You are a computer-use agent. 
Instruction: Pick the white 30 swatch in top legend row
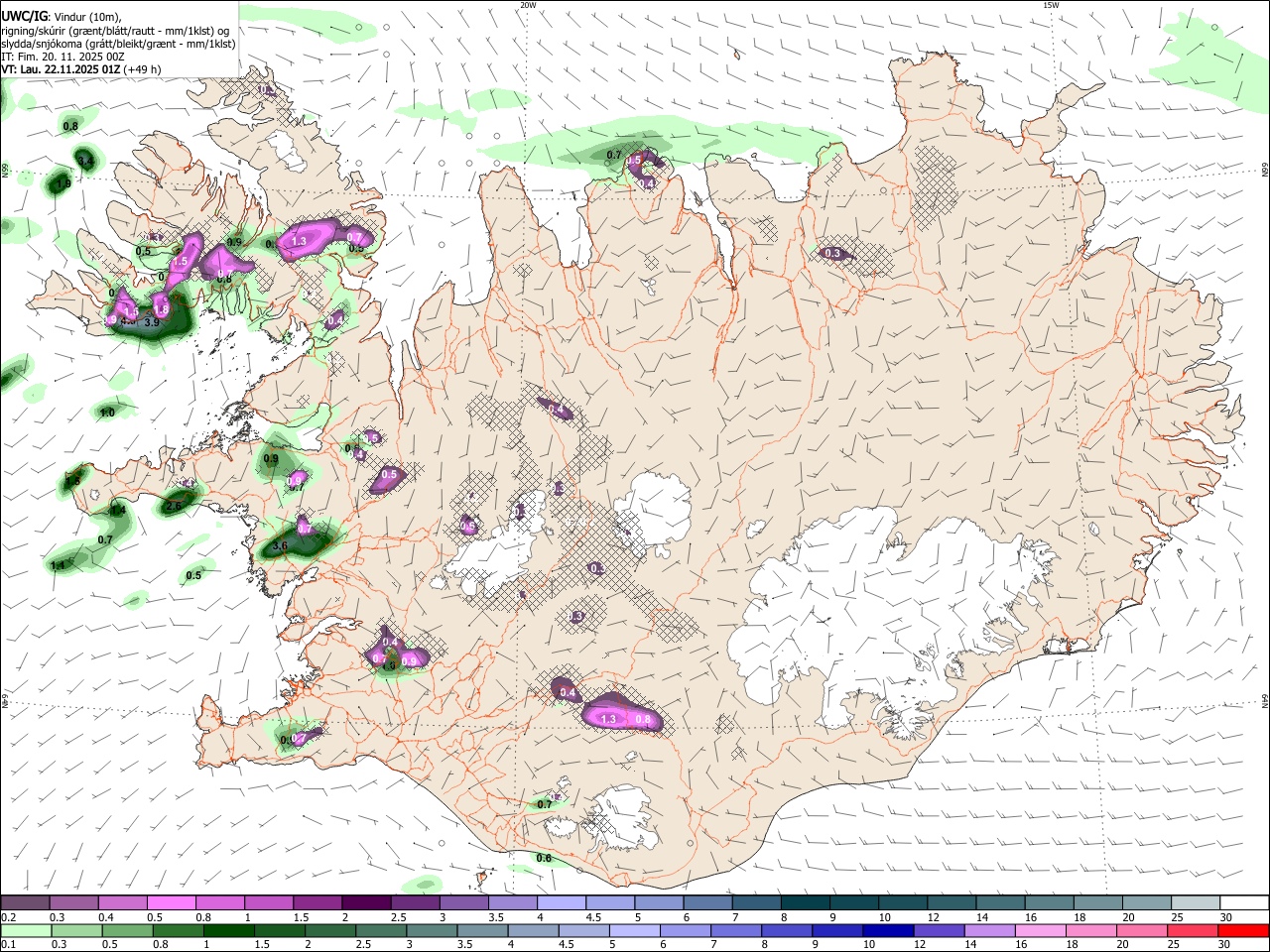tap(1245, 903)
